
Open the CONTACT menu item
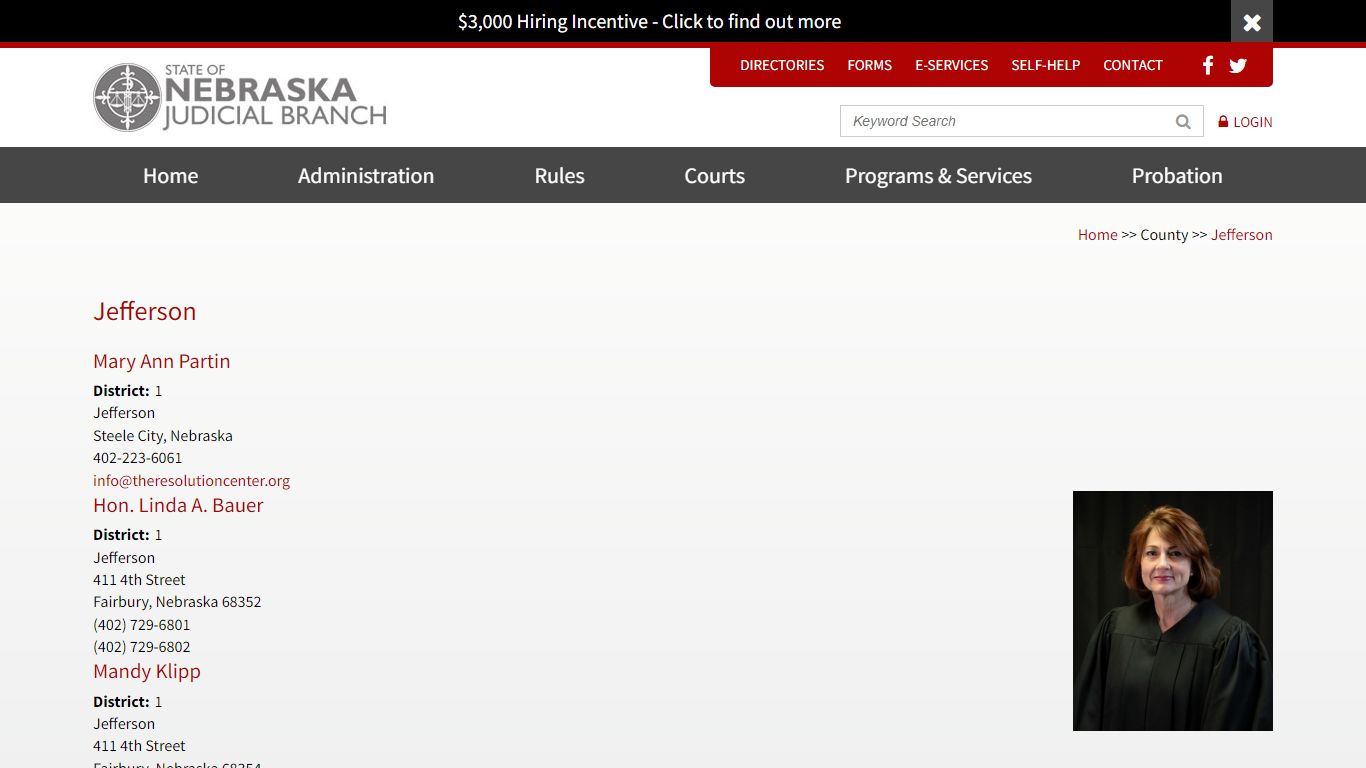click(x=1132, y=65)
